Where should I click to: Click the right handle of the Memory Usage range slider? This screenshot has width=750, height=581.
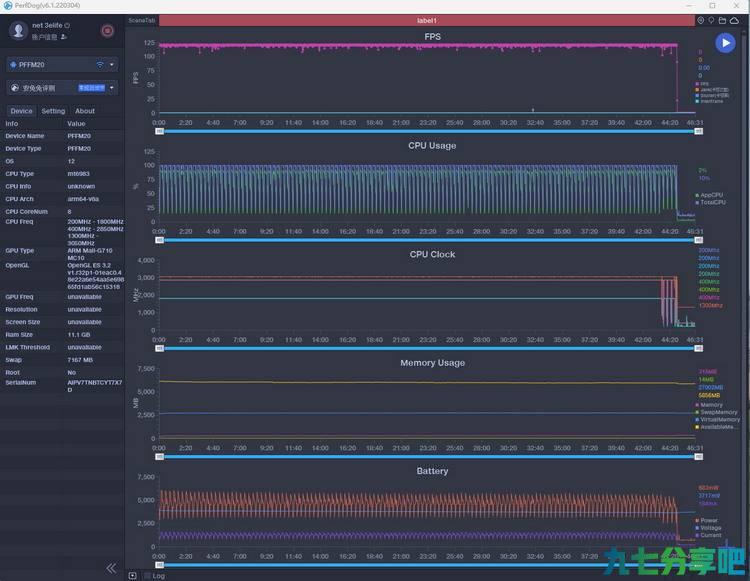tap(699, 457)
